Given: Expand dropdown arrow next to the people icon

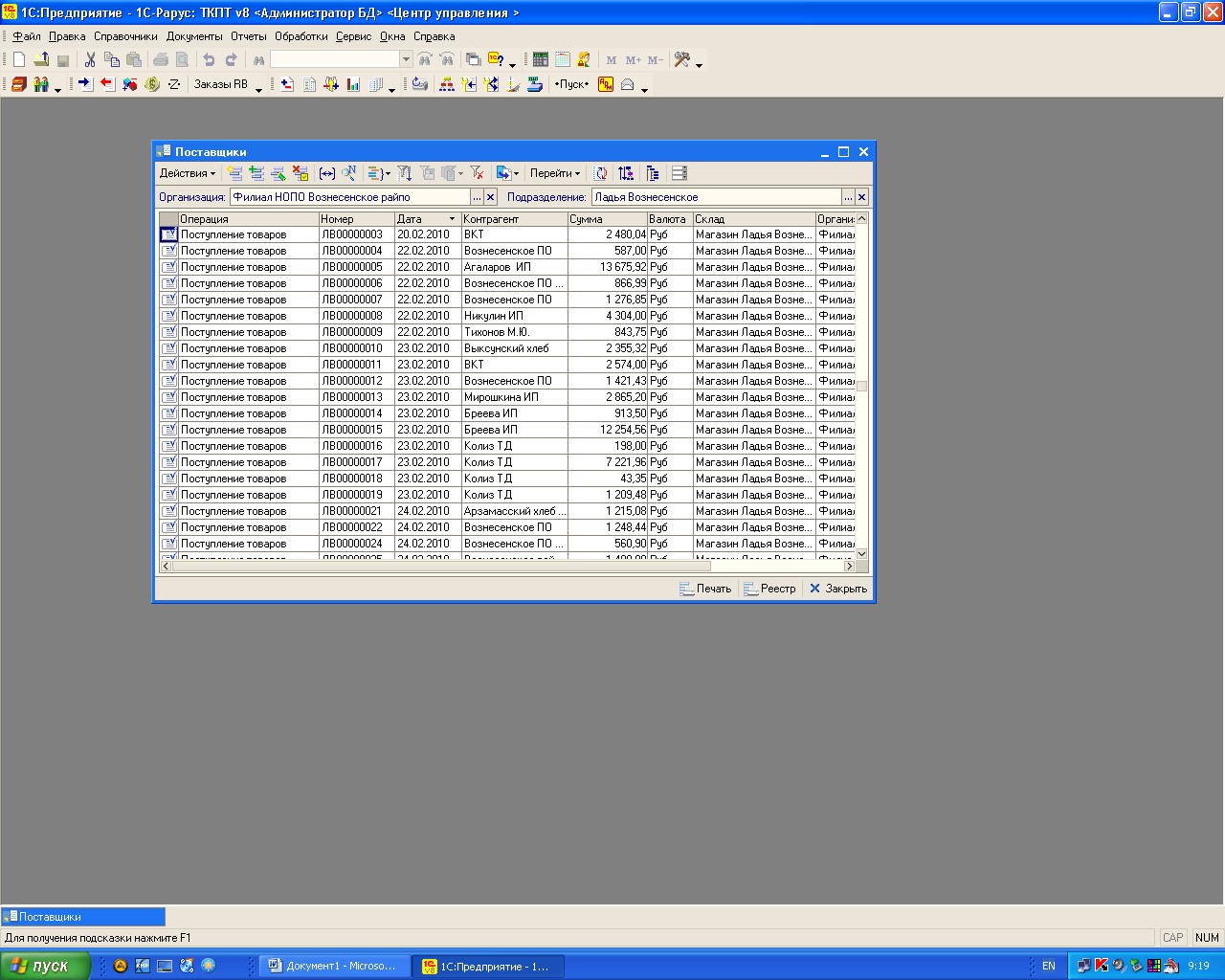Looking at the screenshot, I should 57,88.
